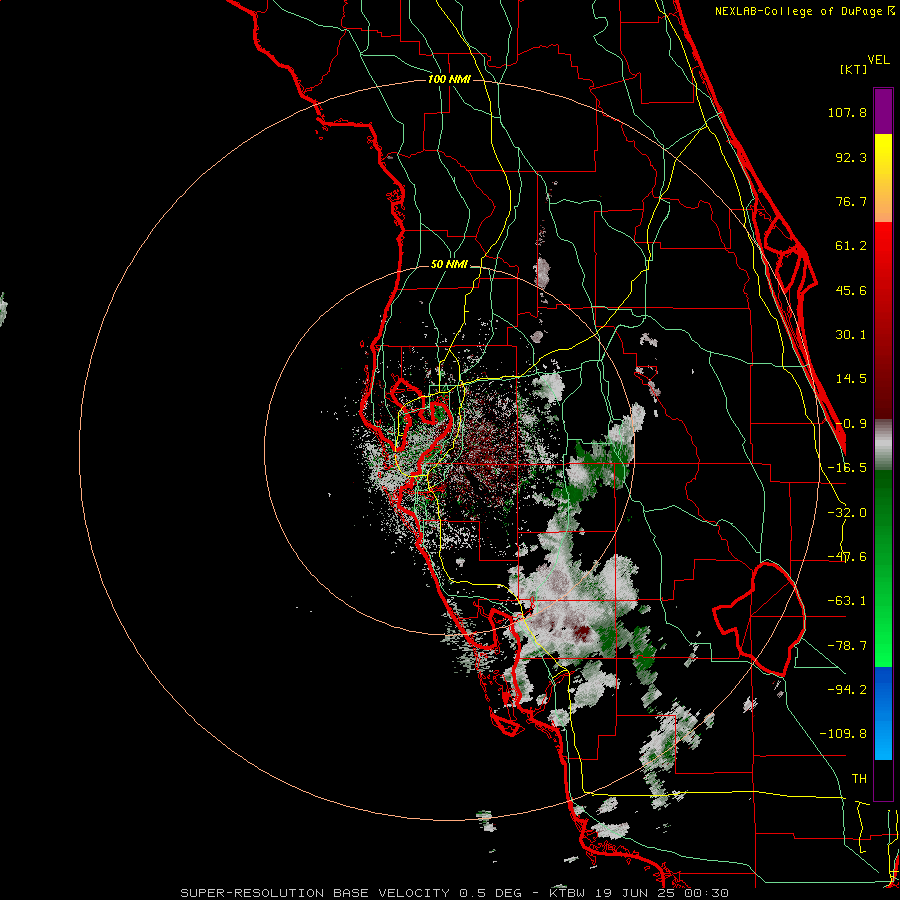This screenshot has height=900, width=900.
Task: Click the [KT] units label
Action: tap(854, 69)
